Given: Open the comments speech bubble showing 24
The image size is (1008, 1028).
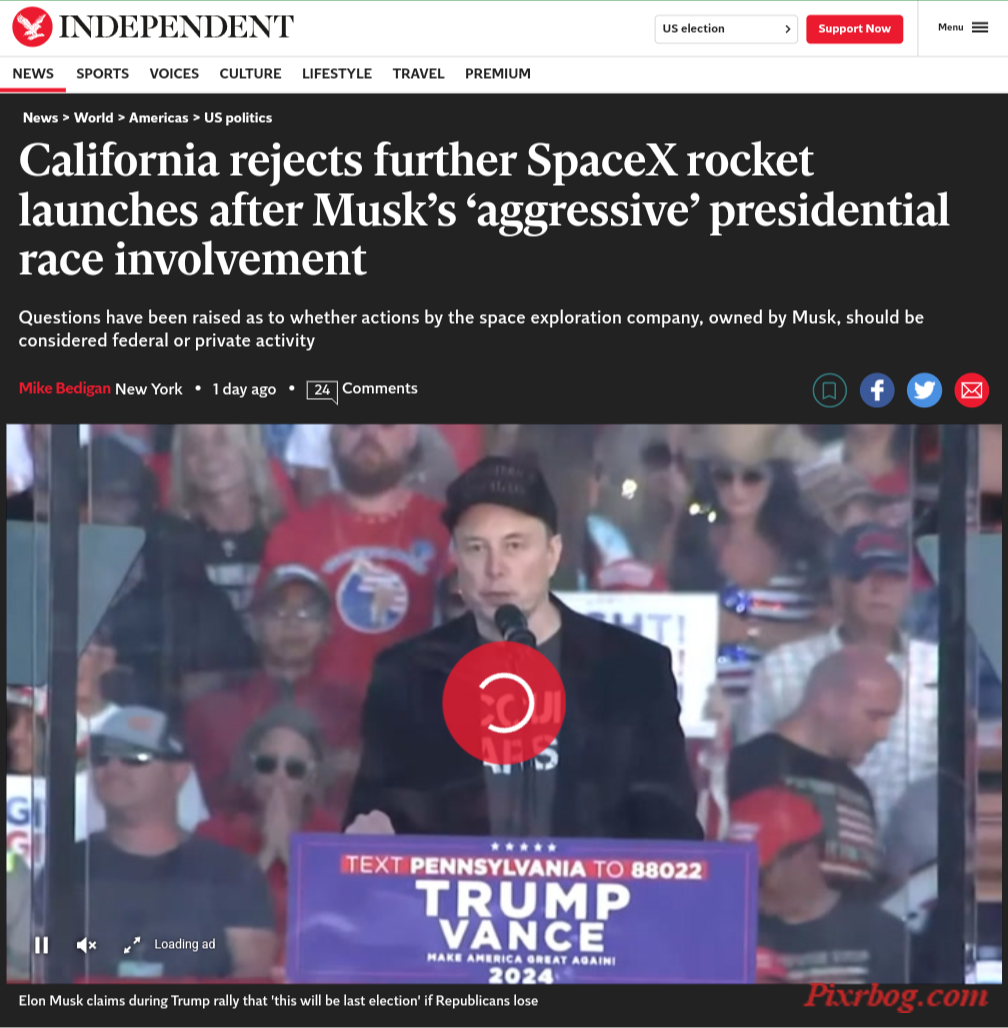Looking at the screenshot, I should [x=321, y=391].
